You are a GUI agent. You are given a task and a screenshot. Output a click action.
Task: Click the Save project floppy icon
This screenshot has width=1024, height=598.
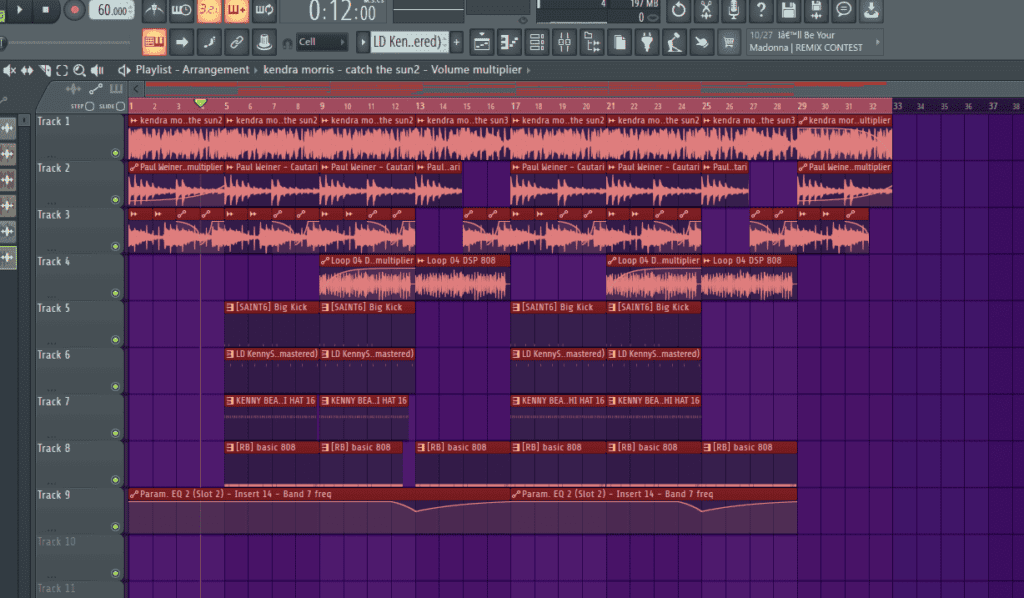pos(788,10)
